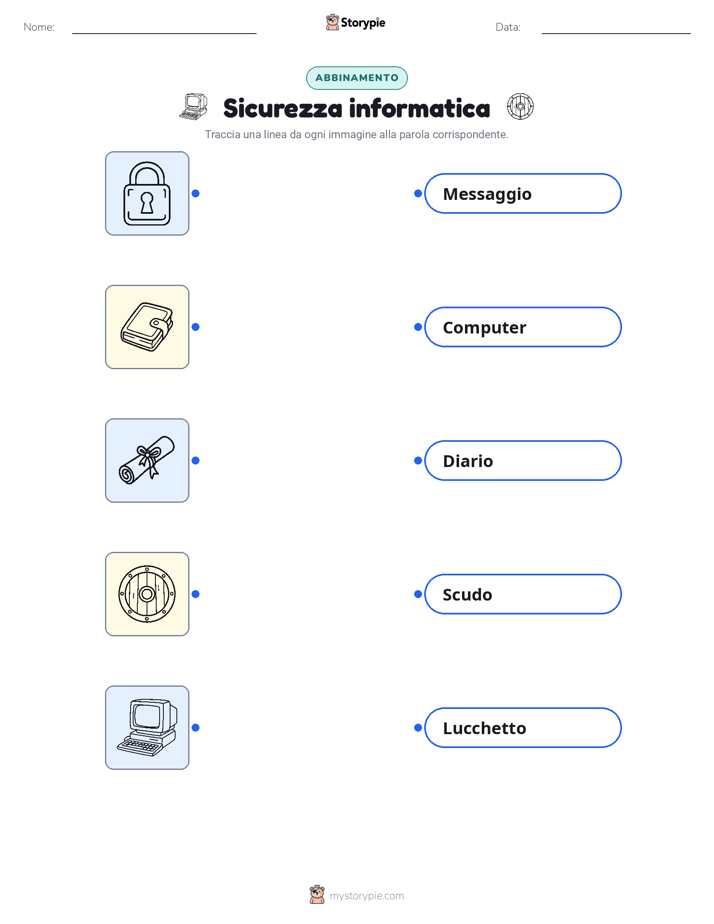
Task: Select the Computer word box
Action: click(523, 327)
